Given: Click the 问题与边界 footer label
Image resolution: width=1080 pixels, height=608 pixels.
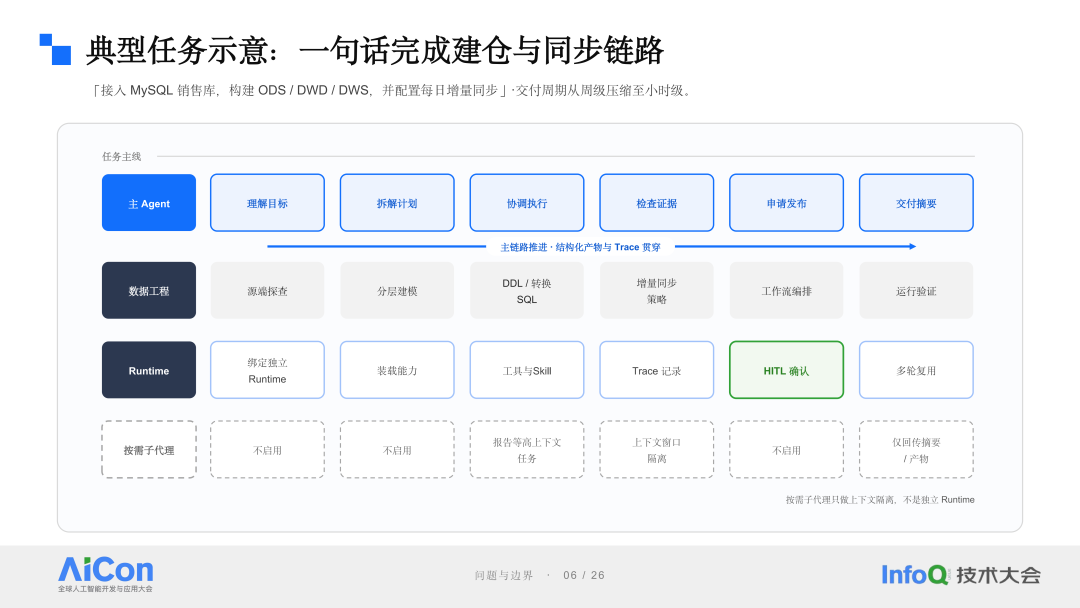Looking at the screenshot, I should [x=503, y=575].
